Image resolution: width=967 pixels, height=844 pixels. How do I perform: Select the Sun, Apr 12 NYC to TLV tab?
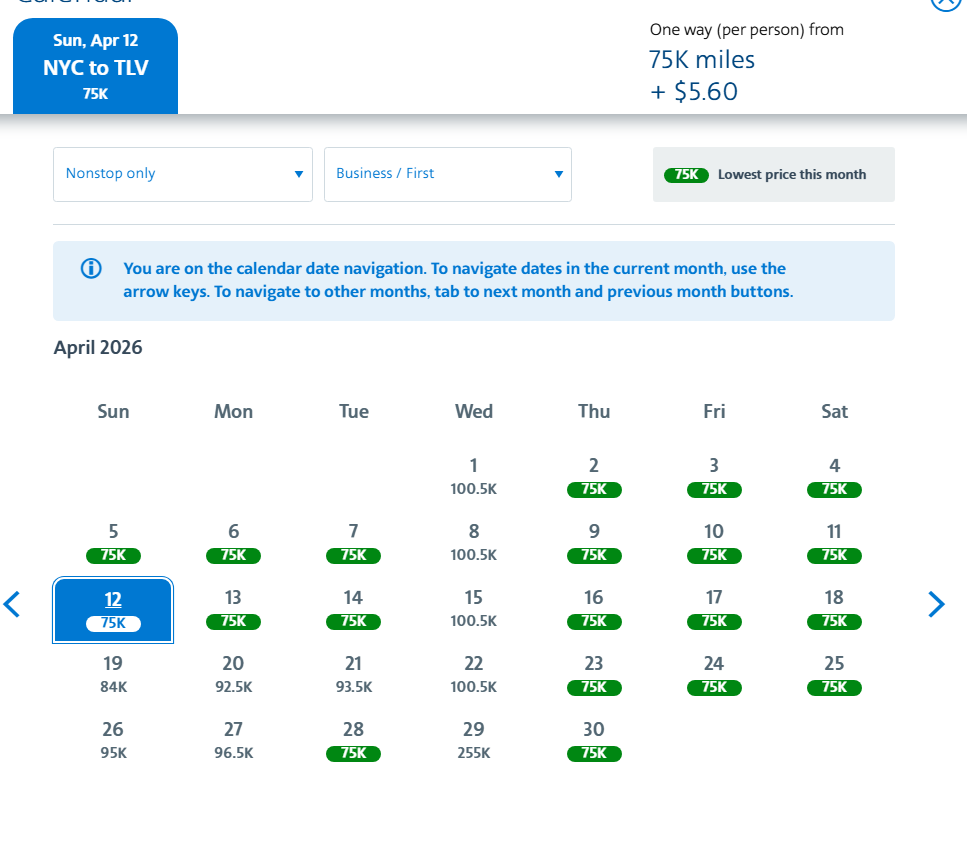point(95,67)
